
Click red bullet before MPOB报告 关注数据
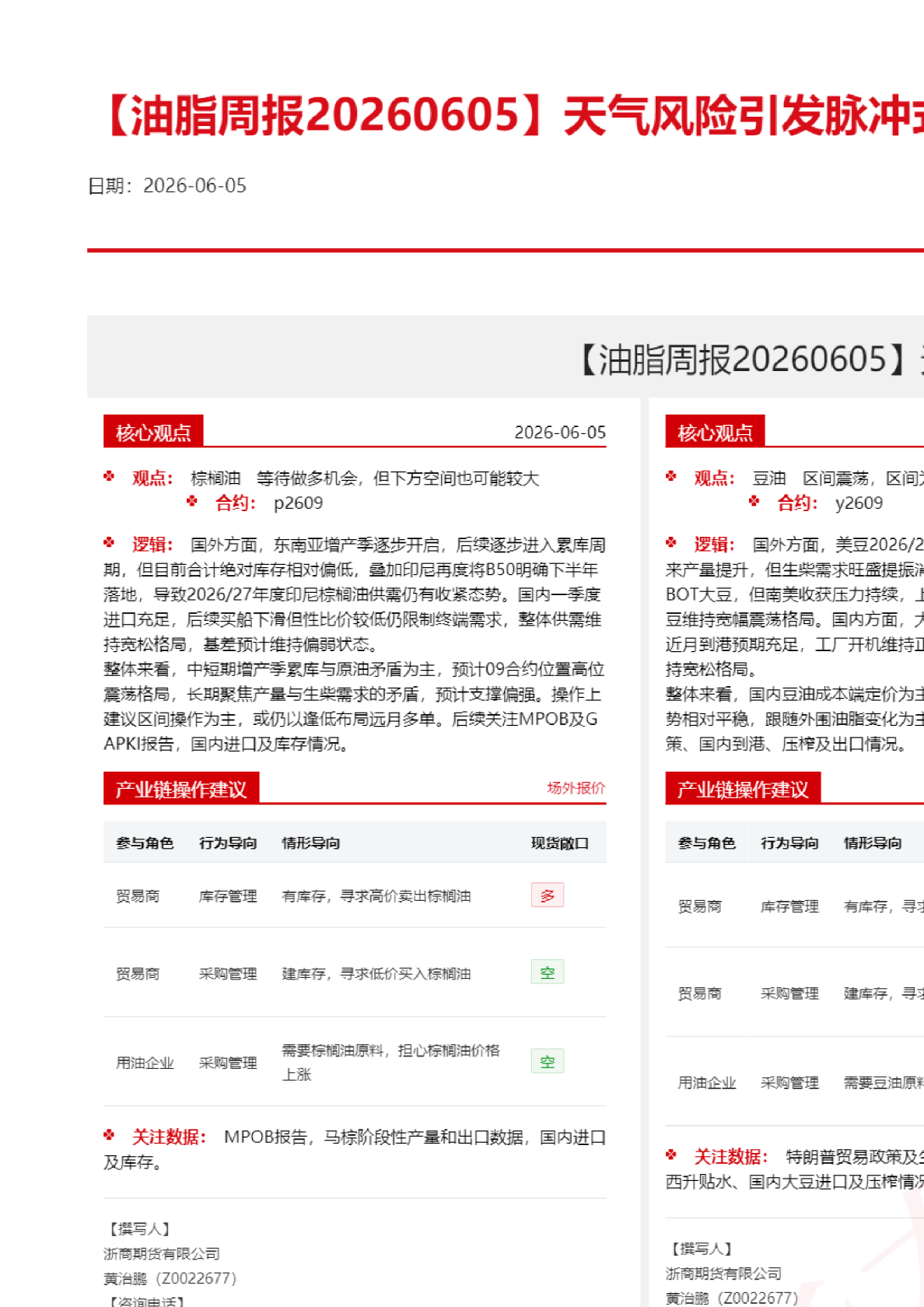[x=109, y=1135]
